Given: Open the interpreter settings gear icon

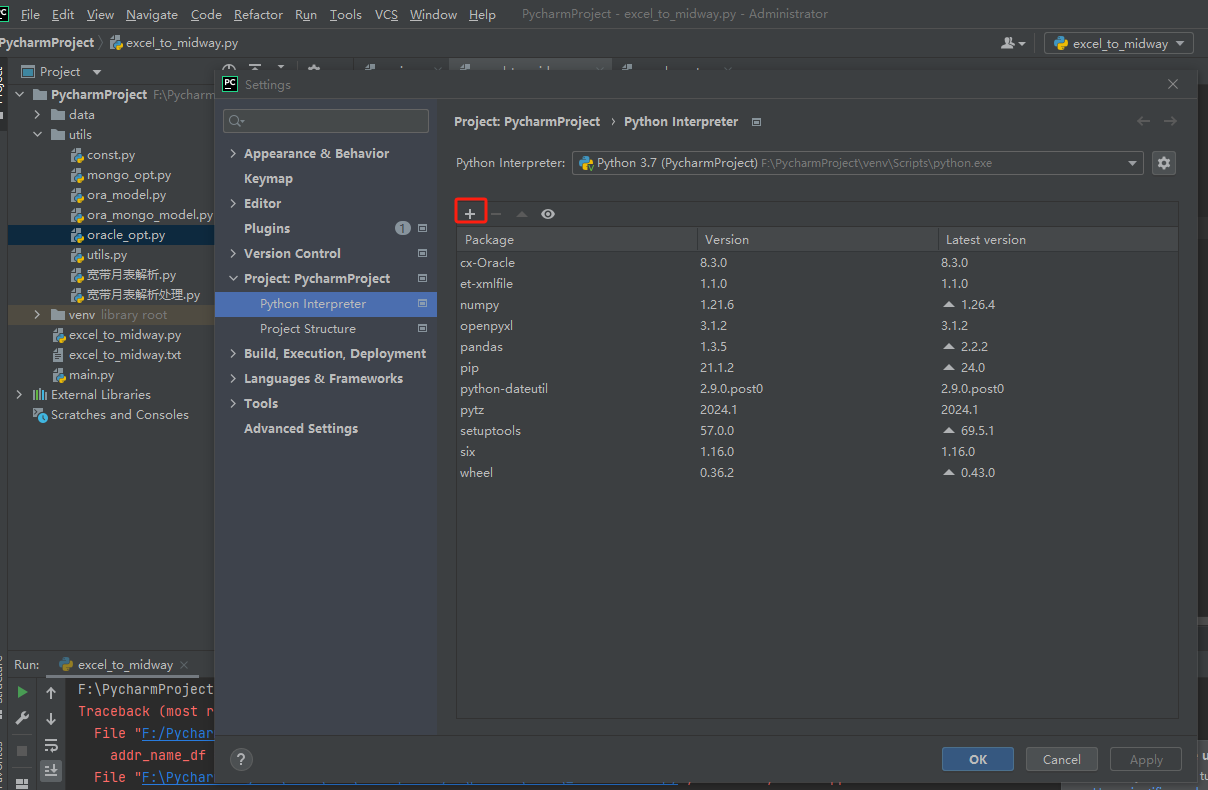Looking at the screenshot, I should (x=1163, y=162).
